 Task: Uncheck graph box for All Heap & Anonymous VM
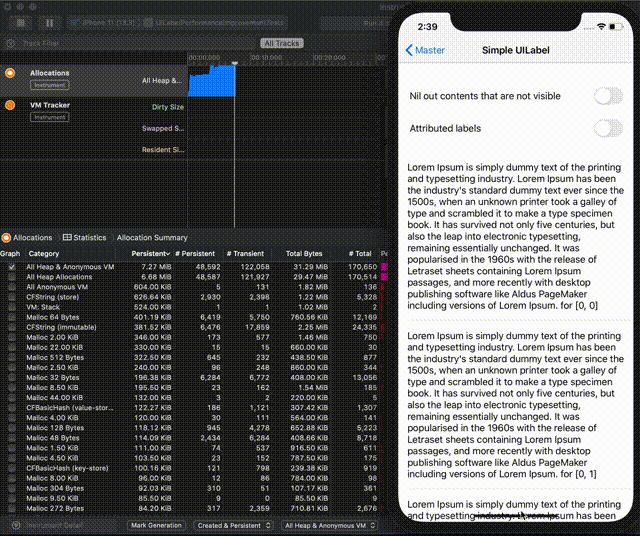[12, 267]
